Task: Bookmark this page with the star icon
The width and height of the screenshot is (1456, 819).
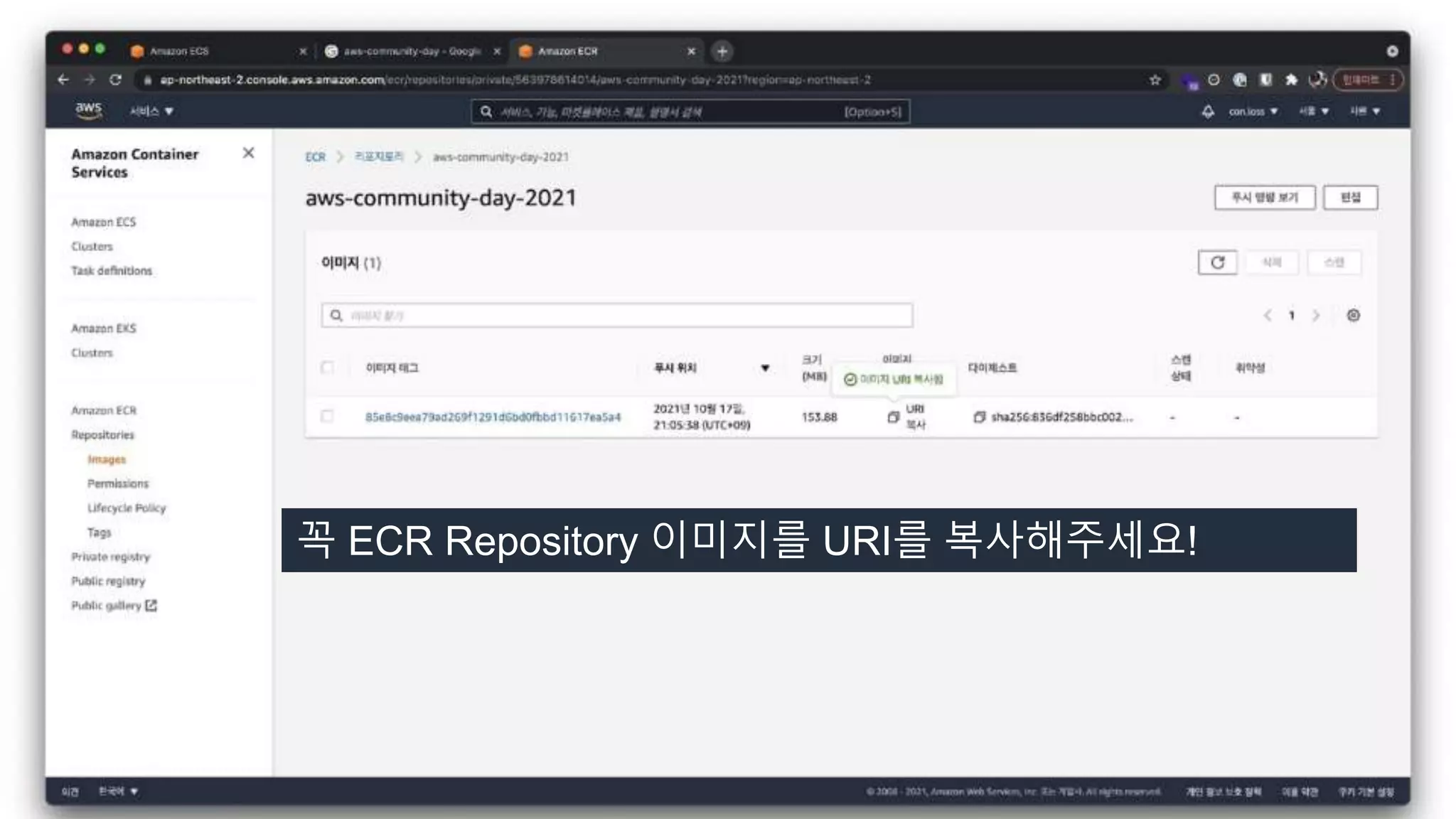Action: pyautogui.click(x=1155, y=80)
